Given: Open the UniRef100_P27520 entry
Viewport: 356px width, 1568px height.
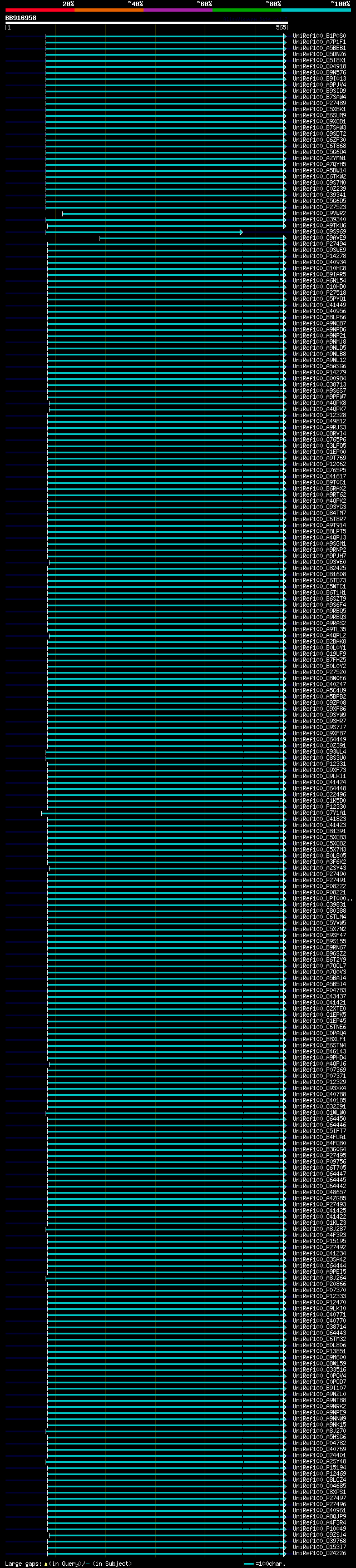Looking at the screenshot, I should pos(319,672).
